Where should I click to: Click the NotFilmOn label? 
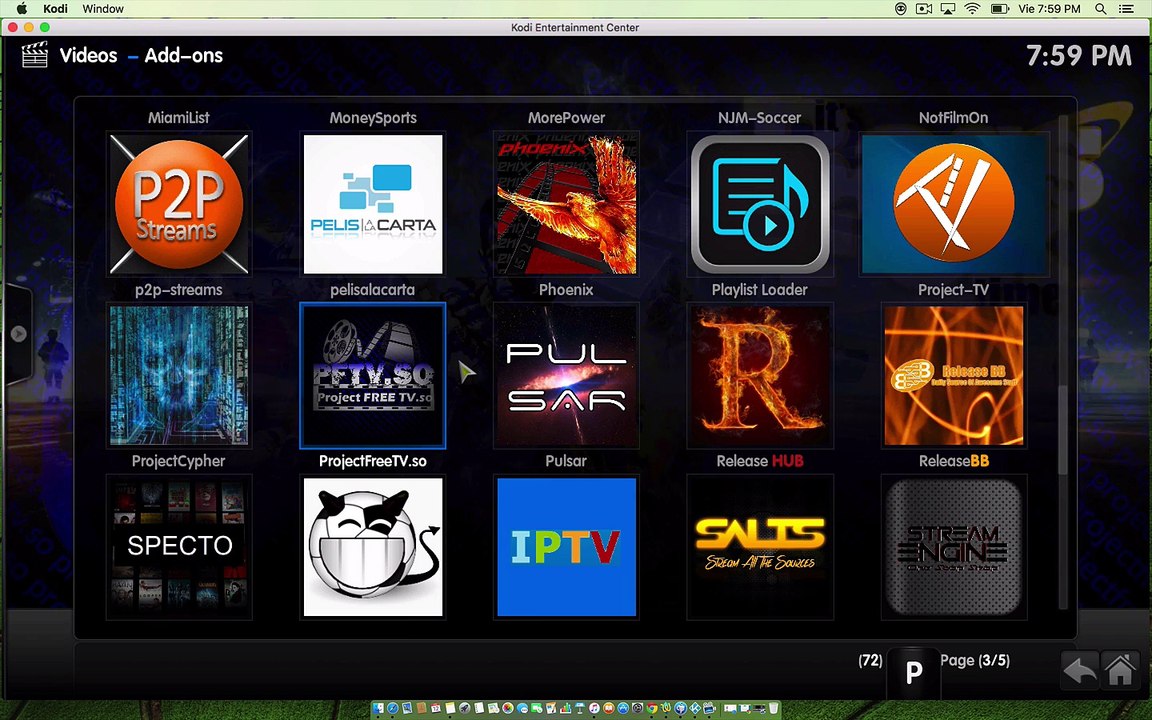pyautogui.click(x=954, y=118)
